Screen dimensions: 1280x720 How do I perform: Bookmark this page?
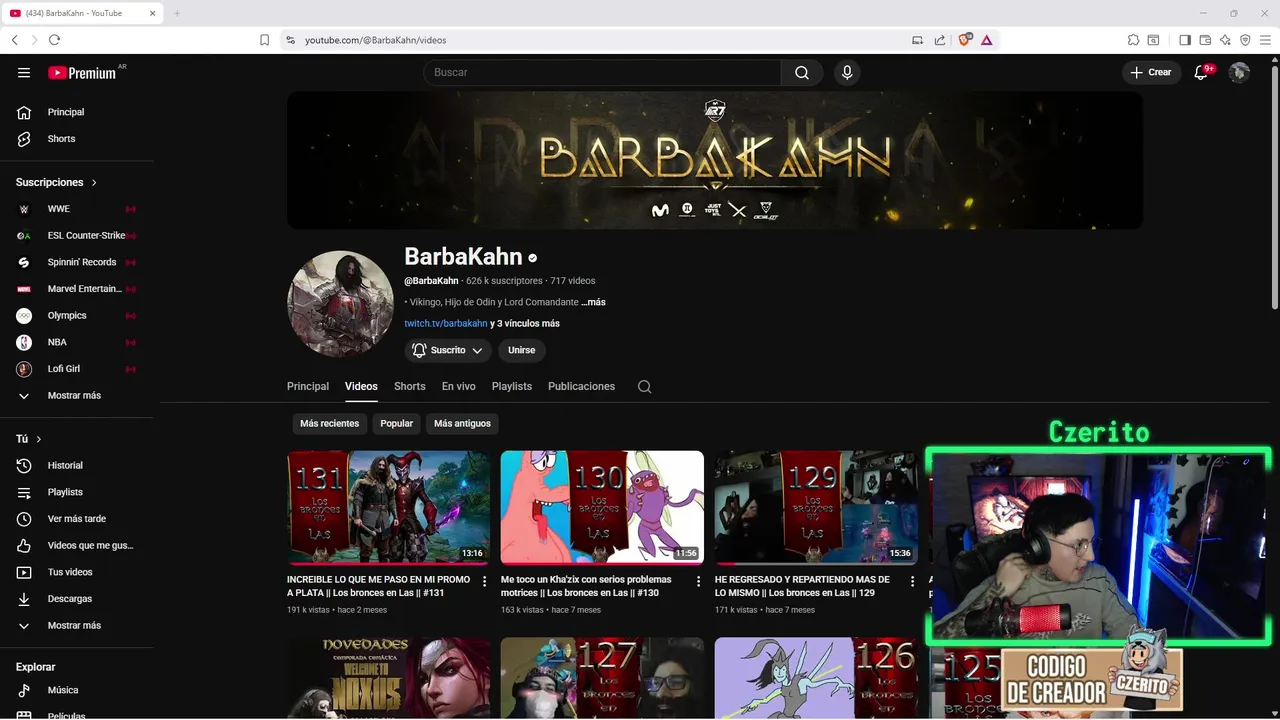tap(264, 40)
